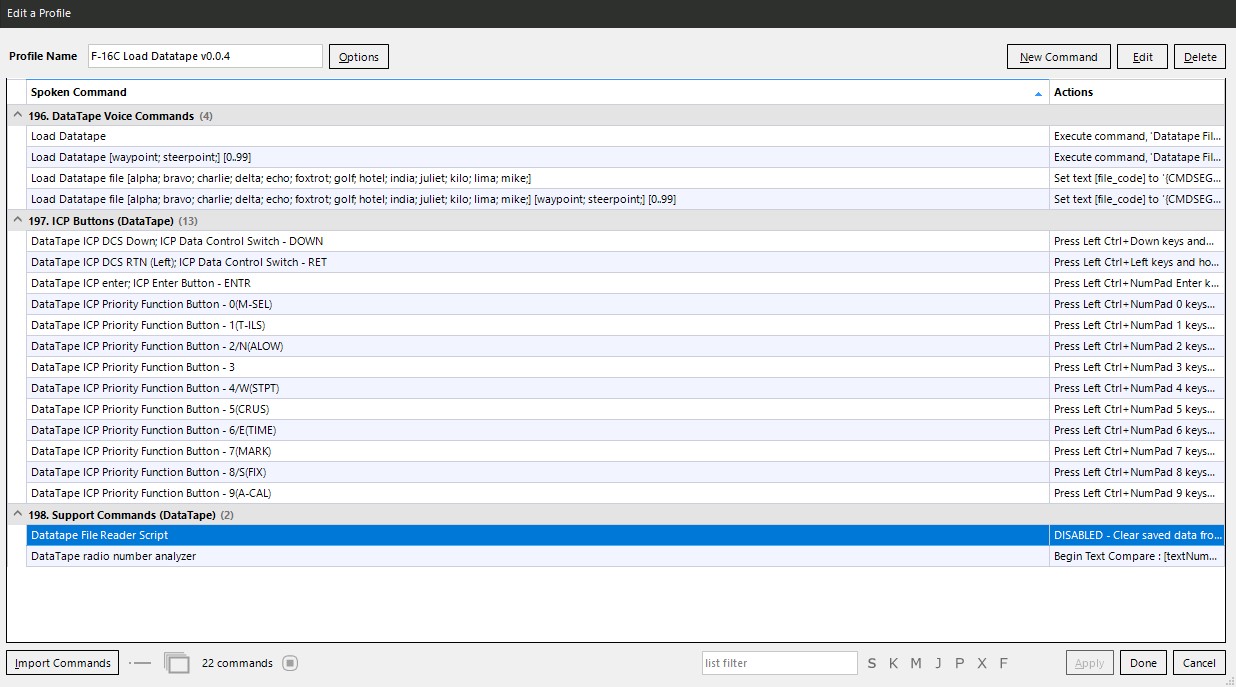Toggle the M mouse filter letter
The width and height of the screenshot is (1236, 687).
coord(915,663)
